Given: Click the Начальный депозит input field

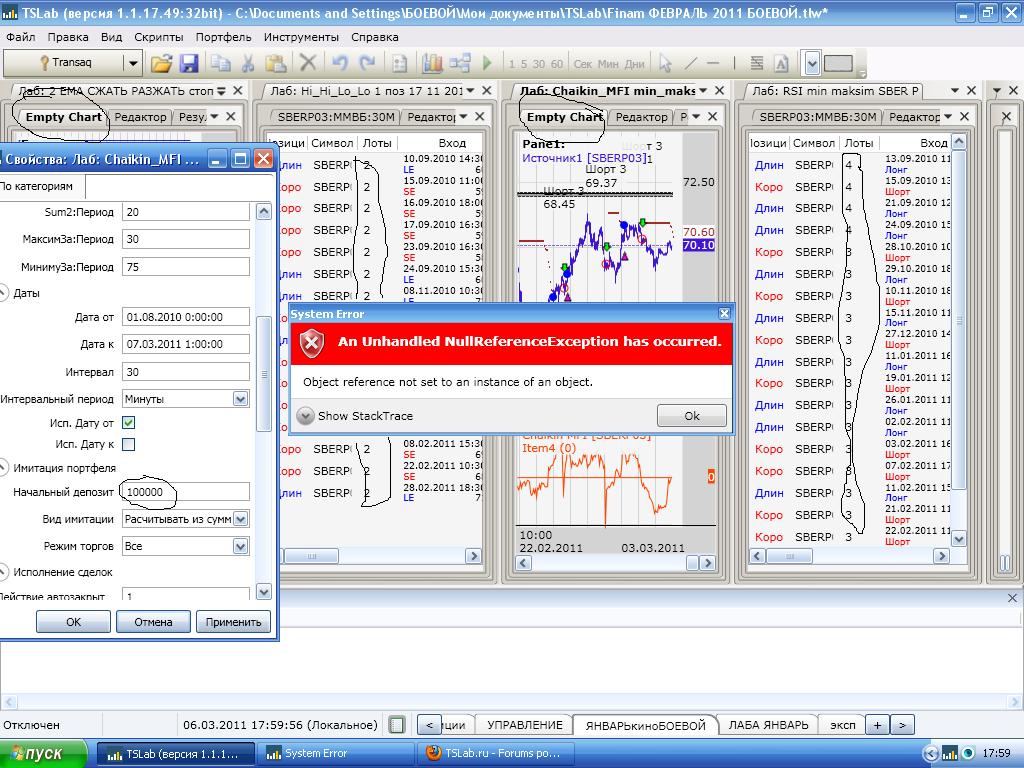Looking at the screenshot, I should pos(185,492).
